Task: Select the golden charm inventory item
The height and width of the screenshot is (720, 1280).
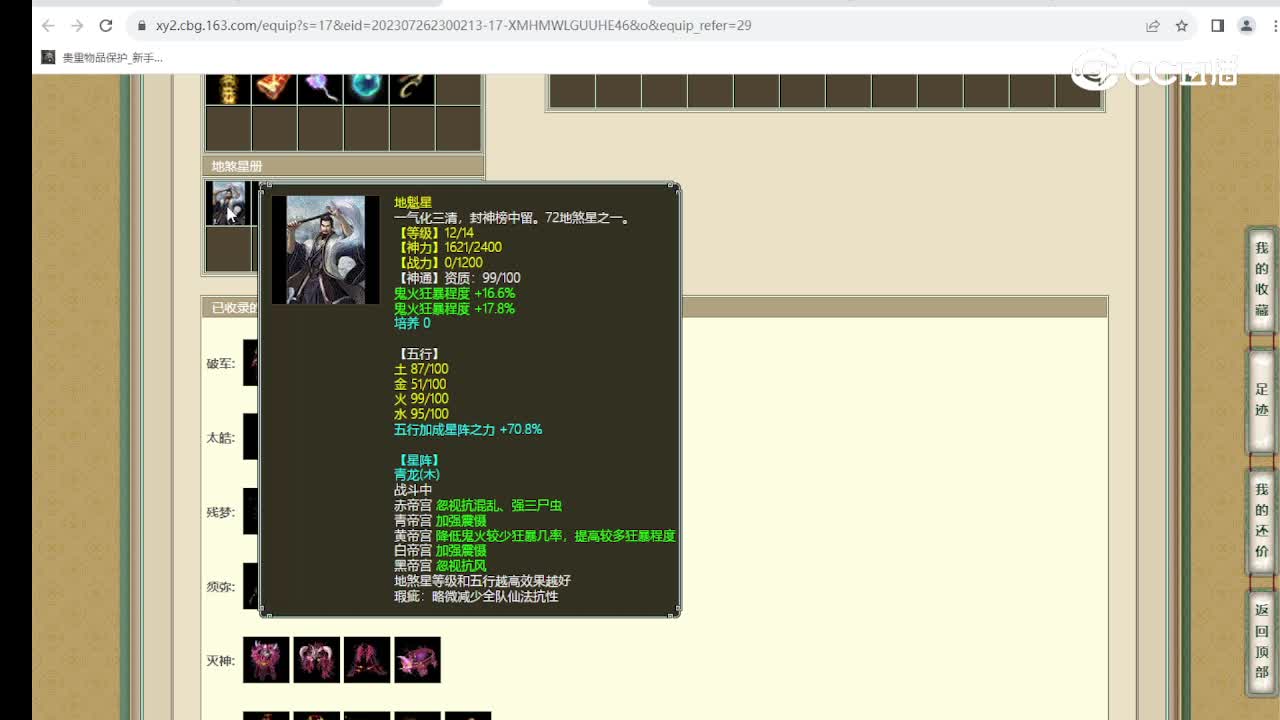Action: (x=228, y=88)
